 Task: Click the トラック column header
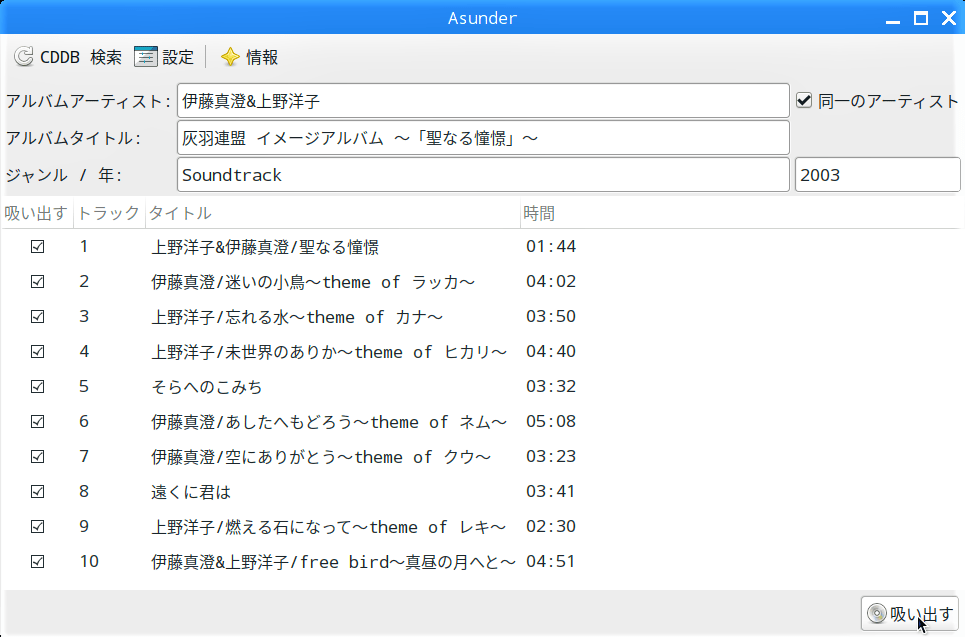tap(109, 213)
